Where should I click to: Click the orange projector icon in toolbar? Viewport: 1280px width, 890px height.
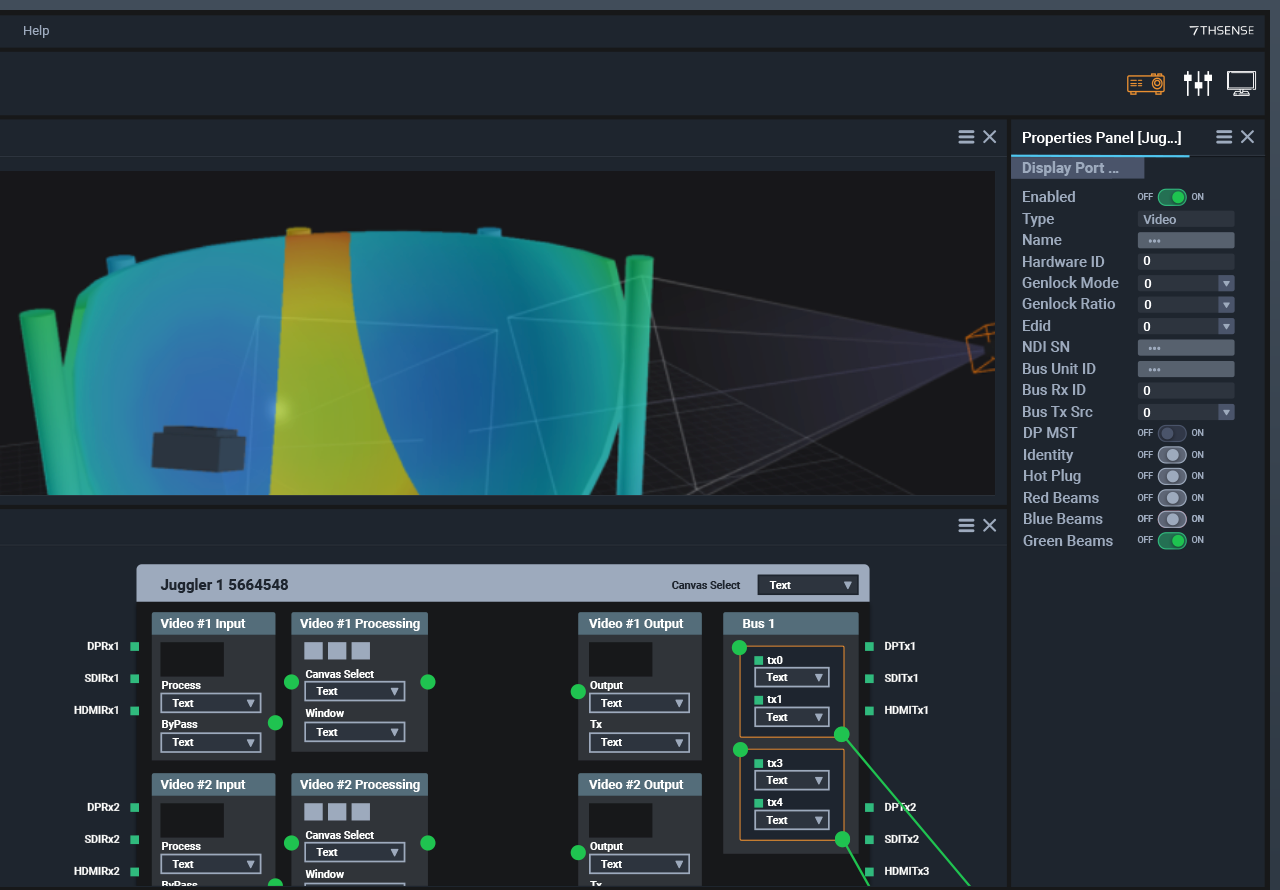(x=1146, y=84)
